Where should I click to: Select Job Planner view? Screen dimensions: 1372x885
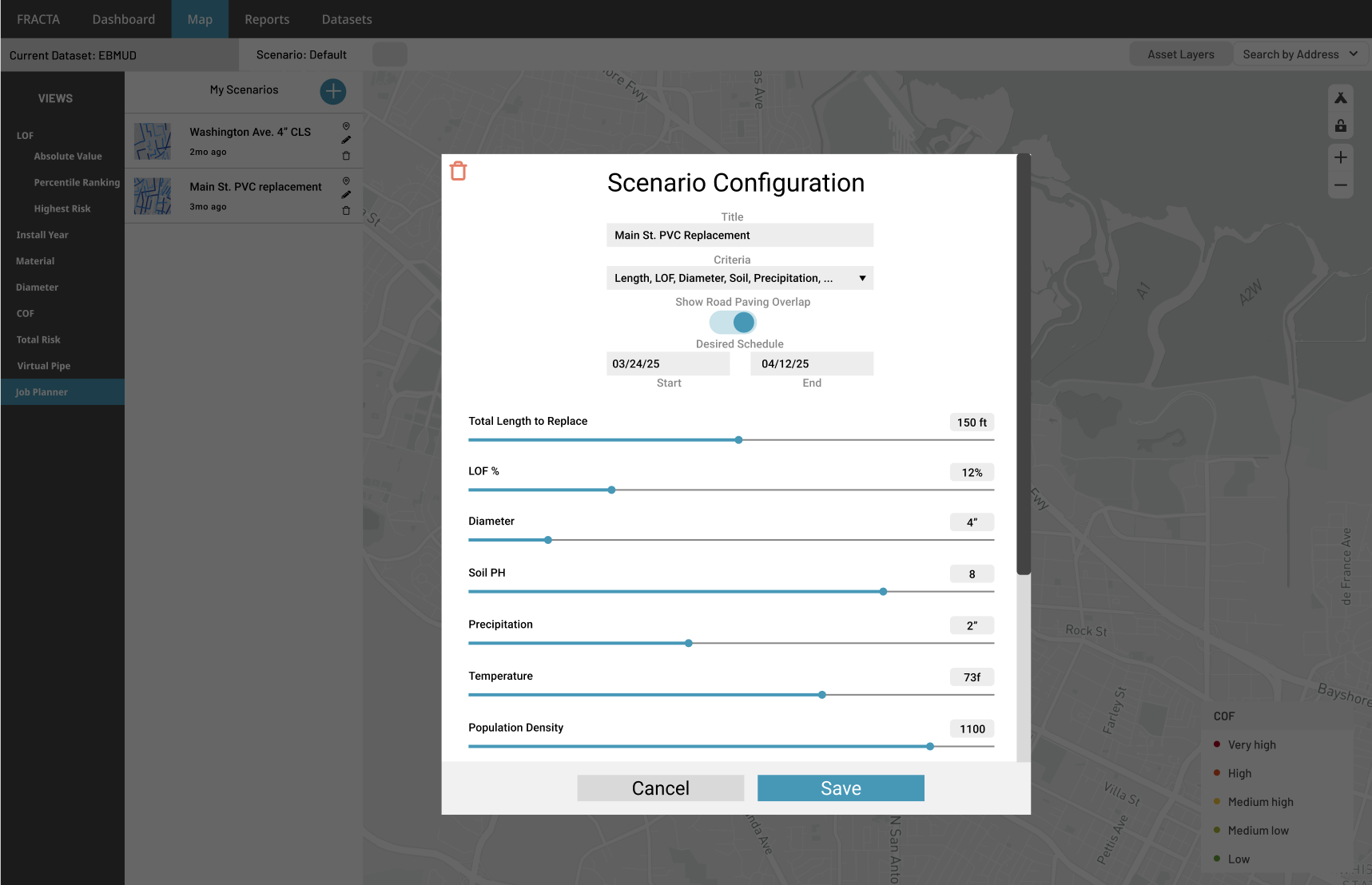[62, 392]
